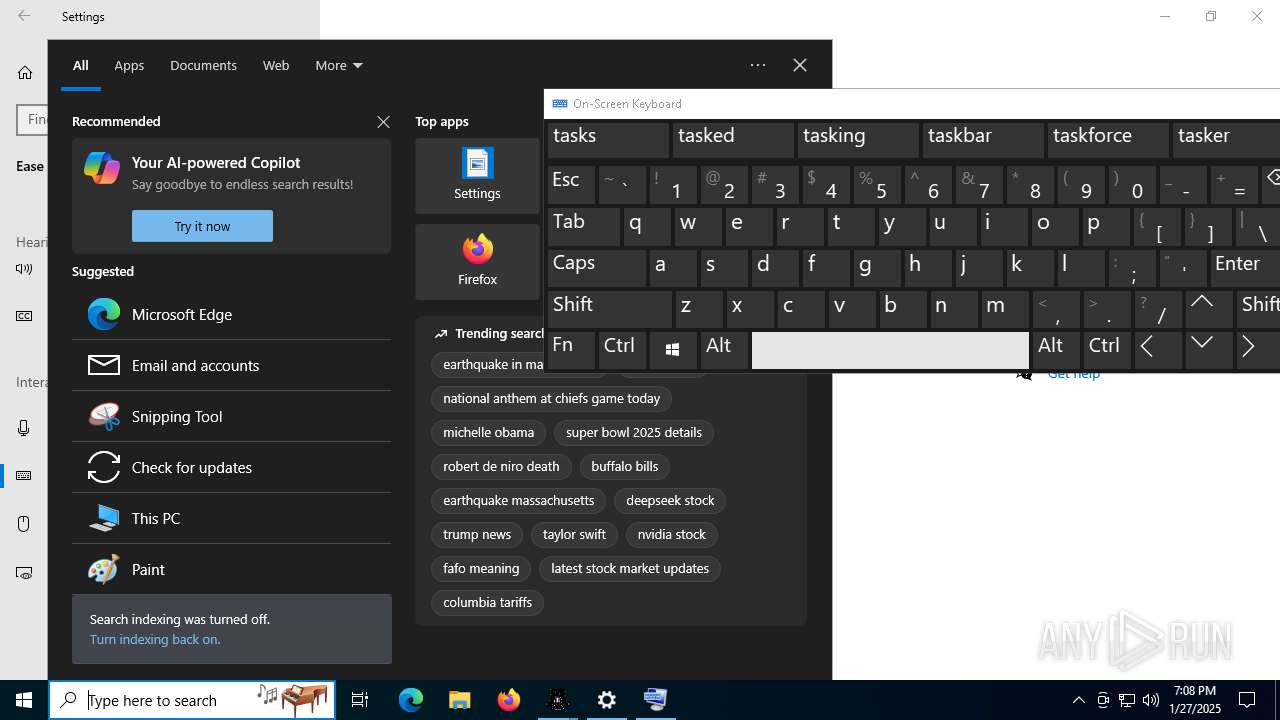Show hidden tray icons chevron
Viewport: 1280px width, 720px height.
point(1079,700)
